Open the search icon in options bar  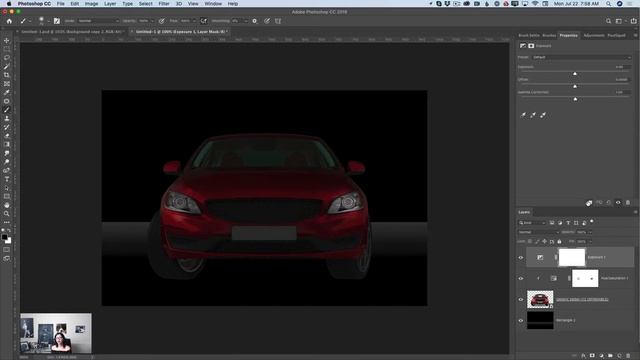tap(608, 21)
